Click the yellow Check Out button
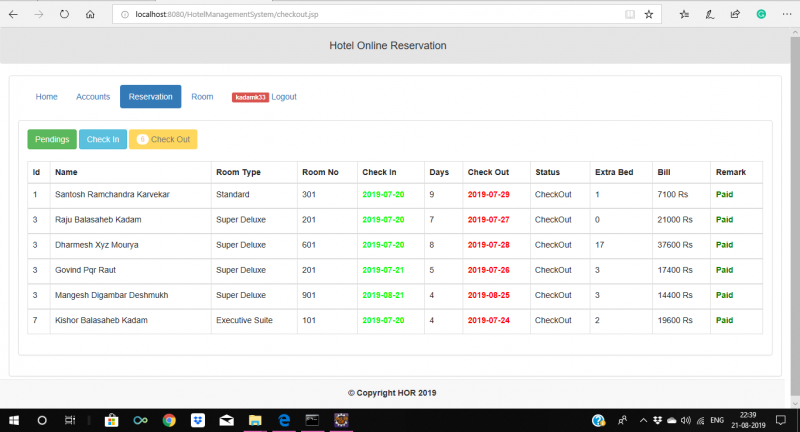The image size is (800, 432). tap(163, 139)
